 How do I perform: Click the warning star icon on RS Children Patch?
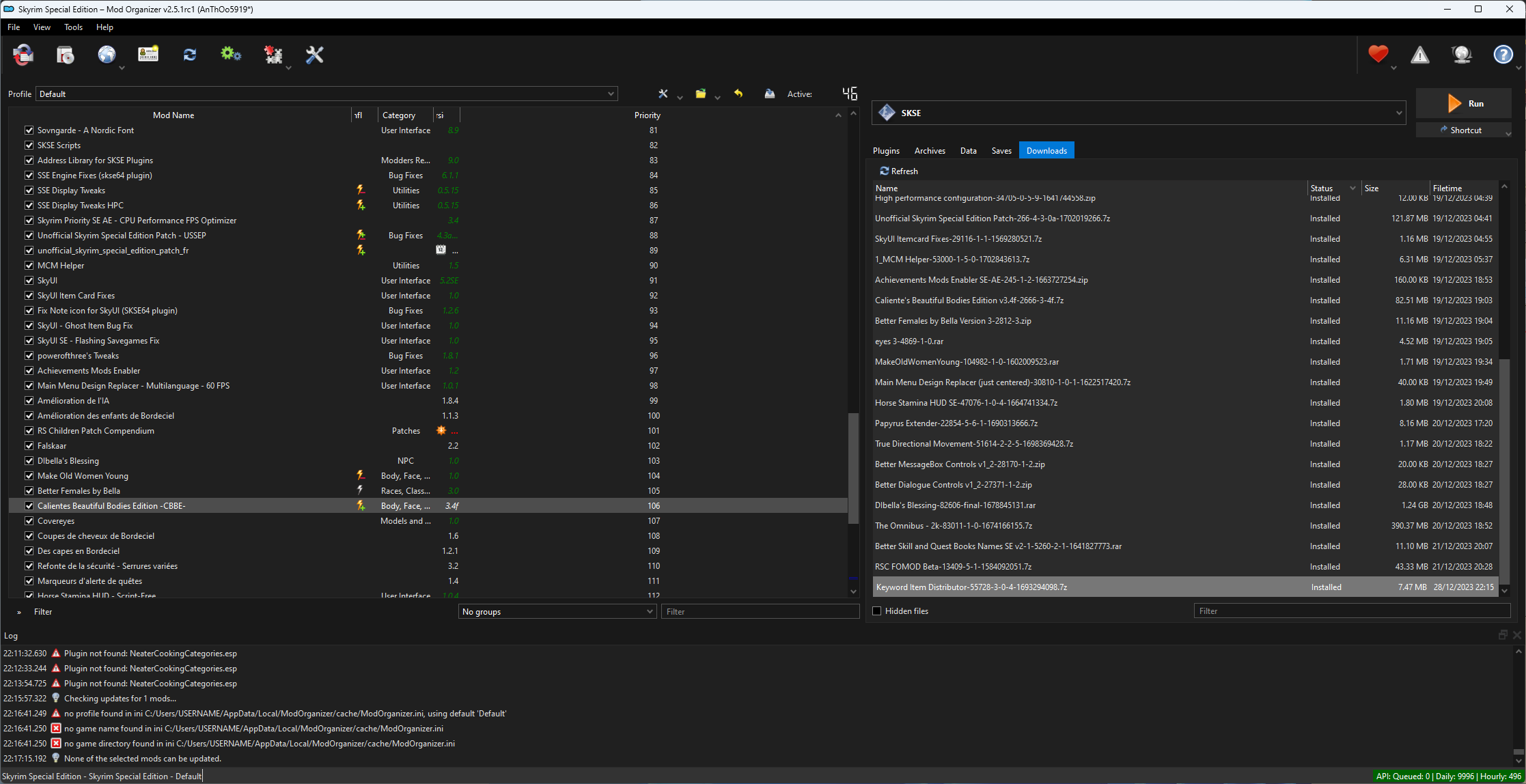coord(441,430)
